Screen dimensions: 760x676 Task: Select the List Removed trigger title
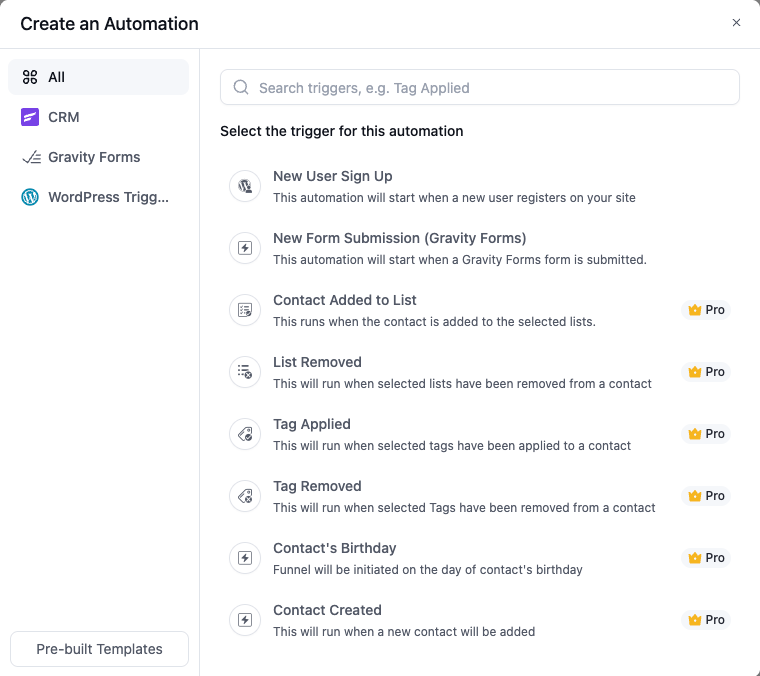[317, 362]
